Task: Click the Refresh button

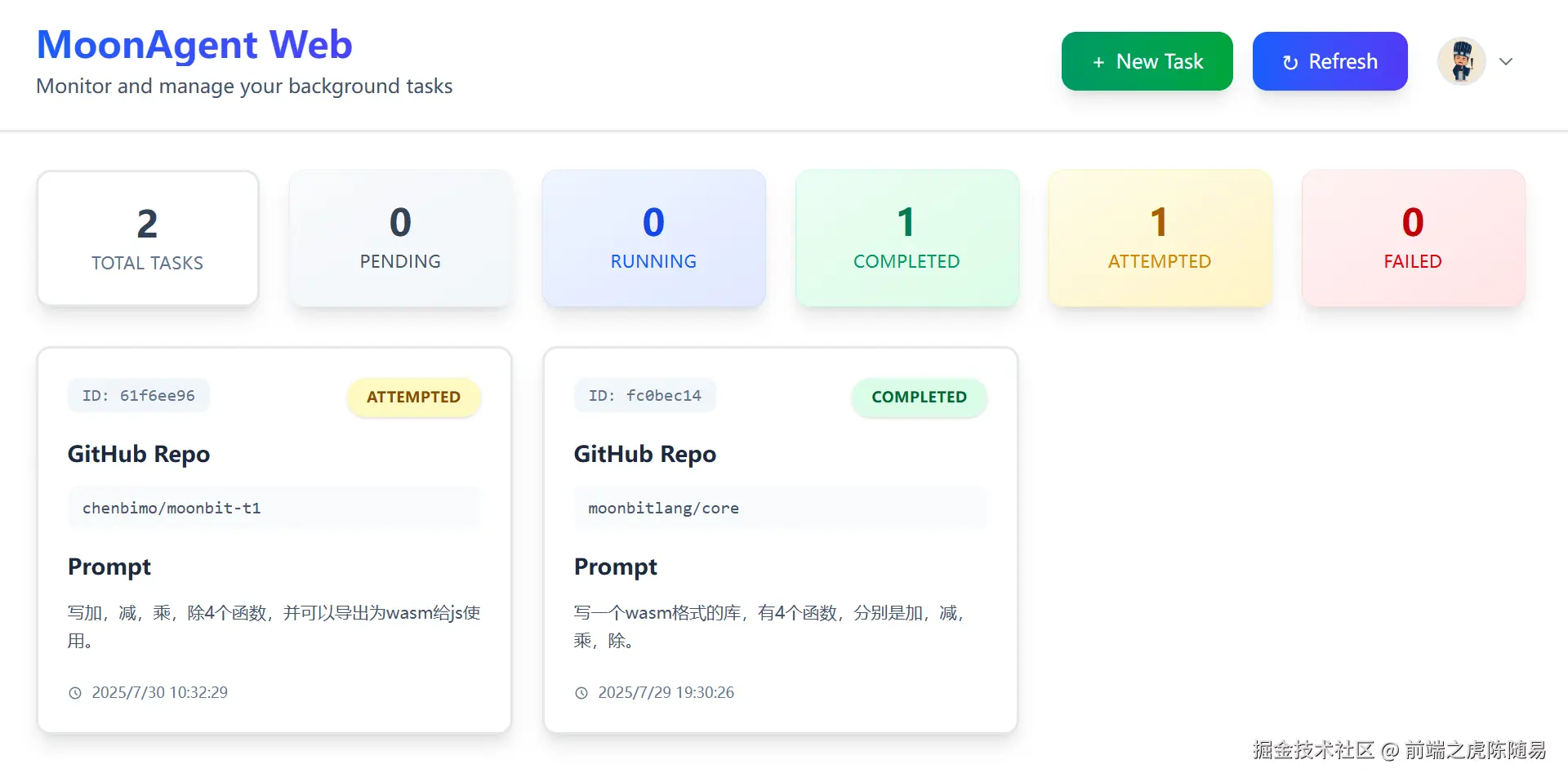Action: coord(1330,61)
